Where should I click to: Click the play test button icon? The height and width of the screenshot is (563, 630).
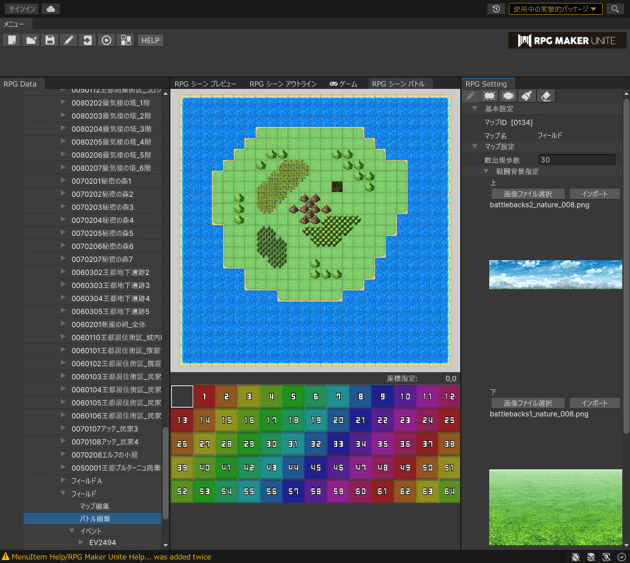coord(106,40)
